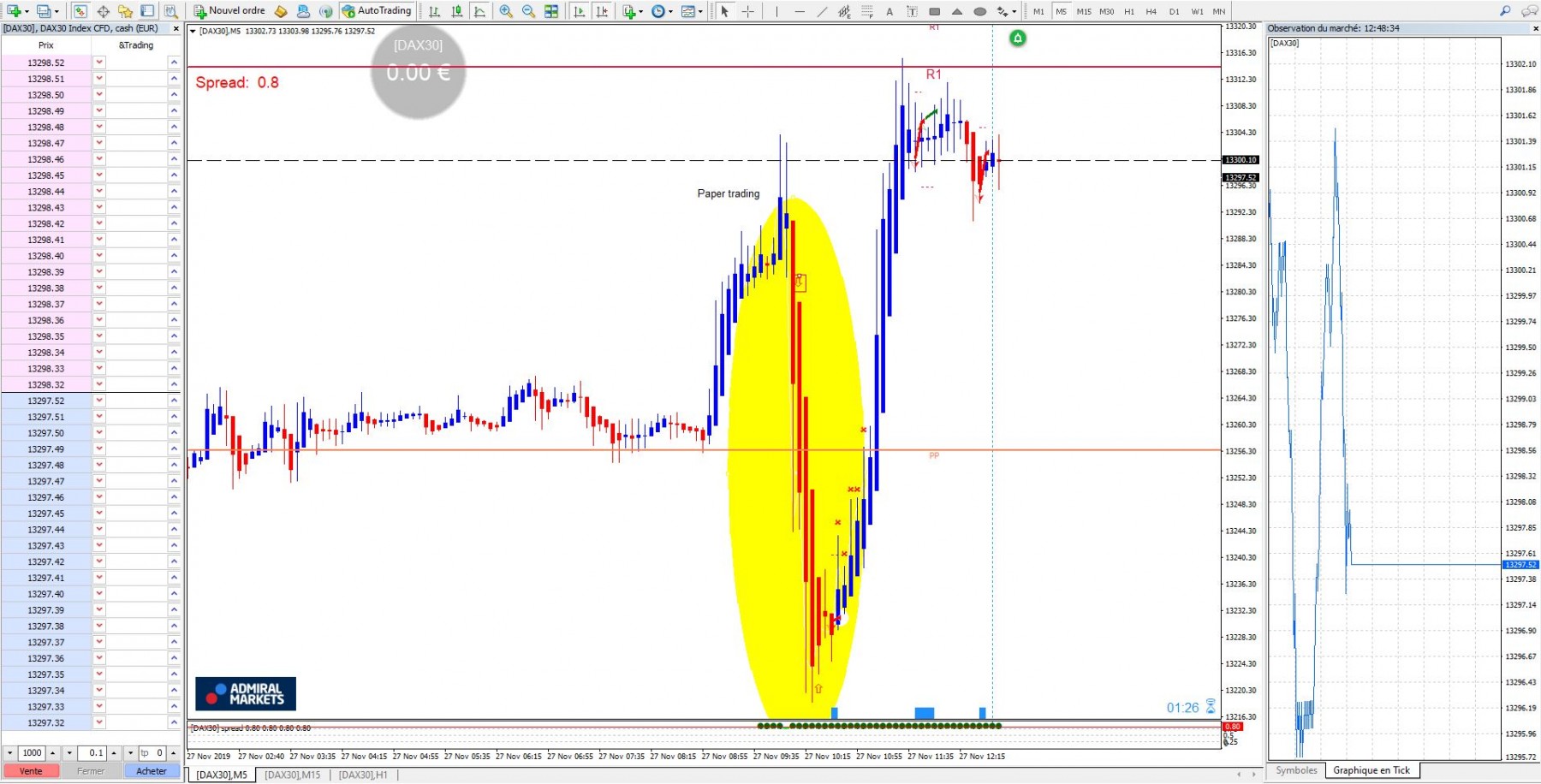Open the MetaEditor yellow book icon
This screenshot has height=784, width=1541.
coord(281,11)
